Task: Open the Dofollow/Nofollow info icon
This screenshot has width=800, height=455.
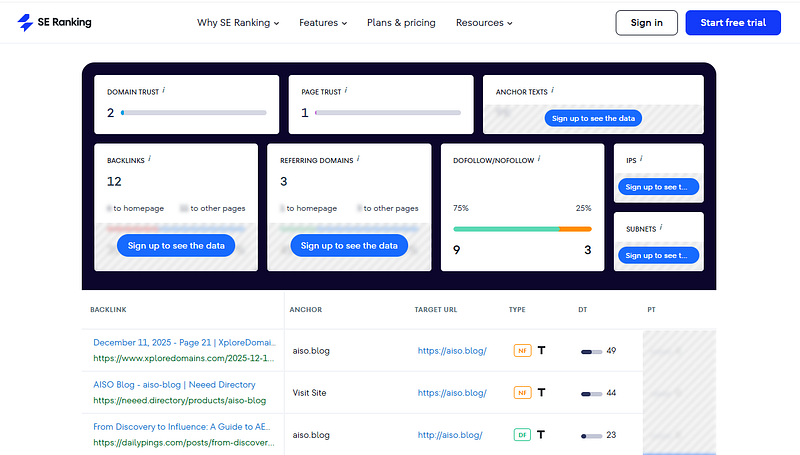Action: click(x=539, y=159)
